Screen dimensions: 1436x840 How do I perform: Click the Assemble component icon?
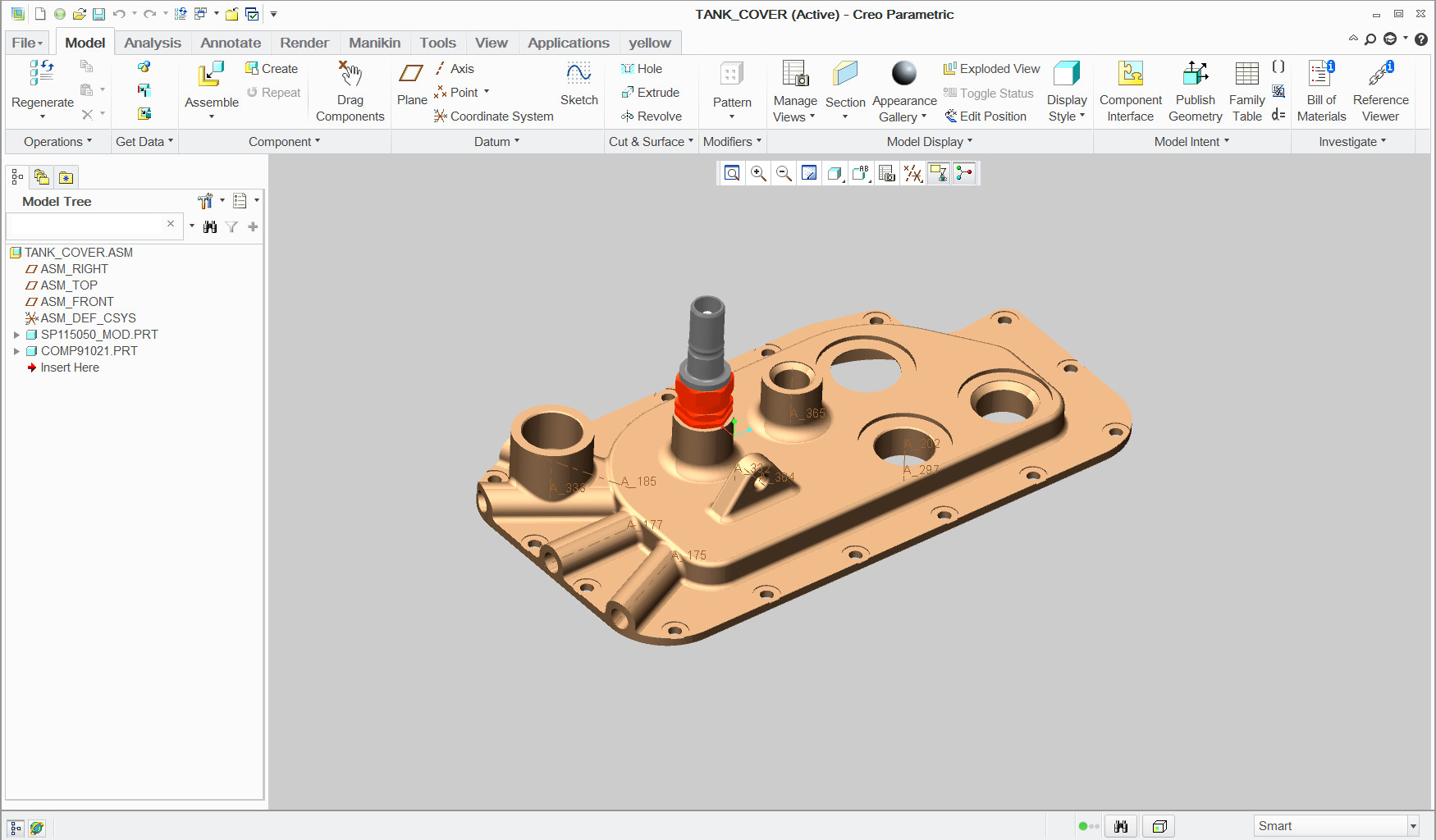211,74
